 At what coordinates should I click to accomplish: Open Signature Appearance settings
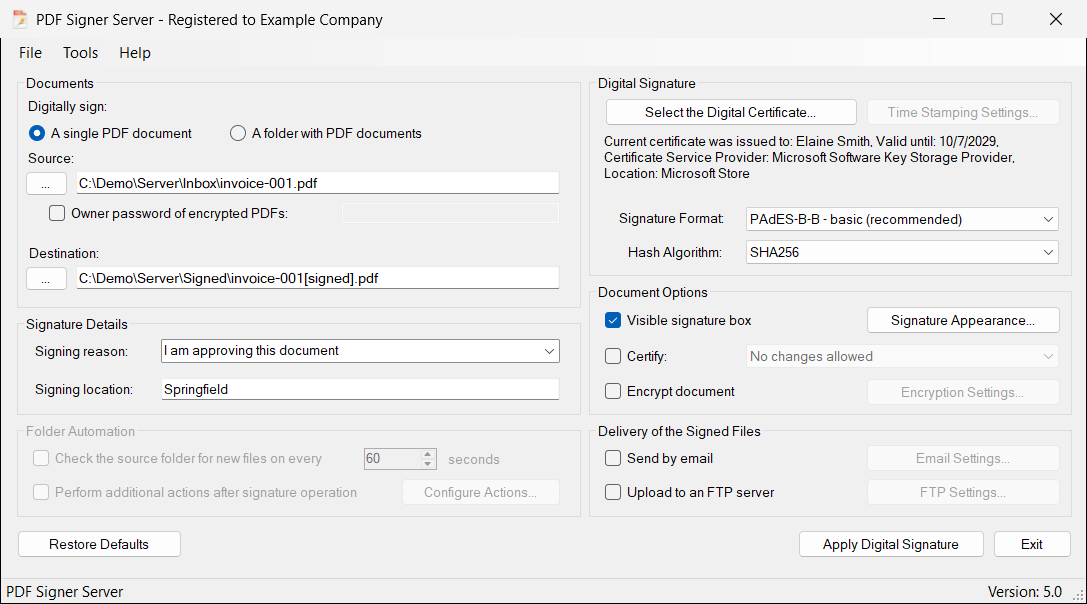(963, 320)
